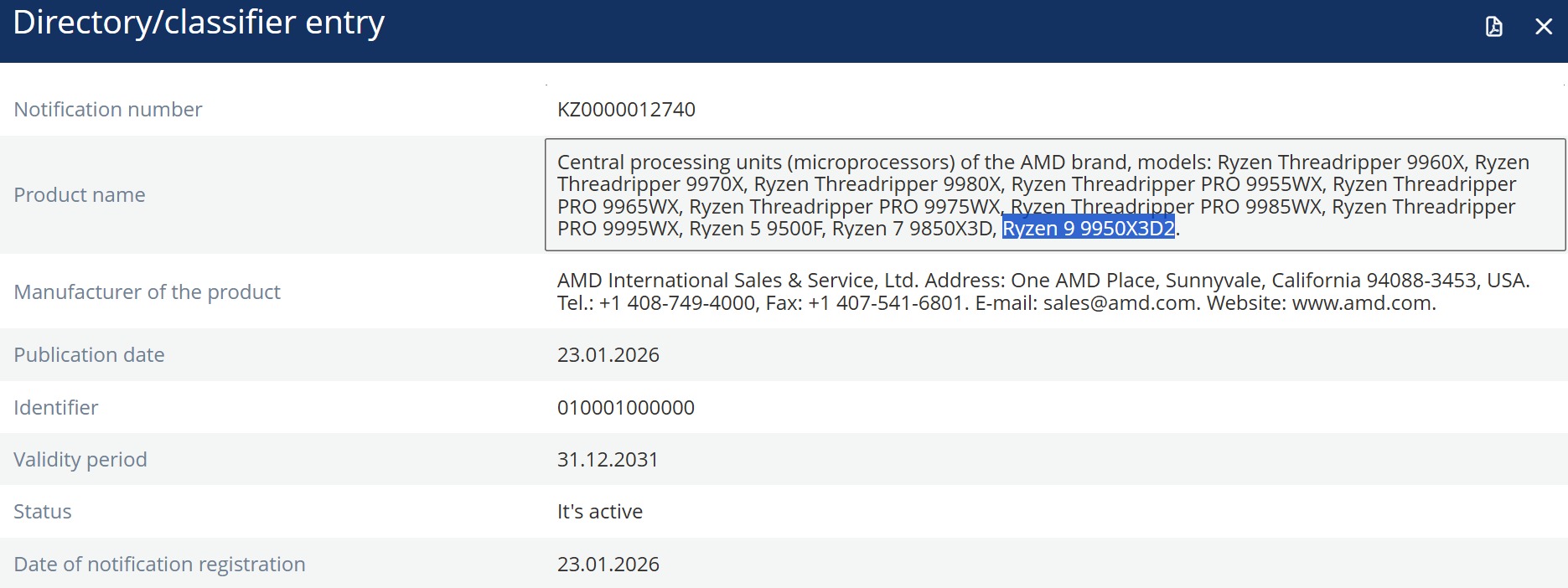Close the Directory/classifier entry dialog
Viewport: 1568px width, 588px height.
point(1543,27)
